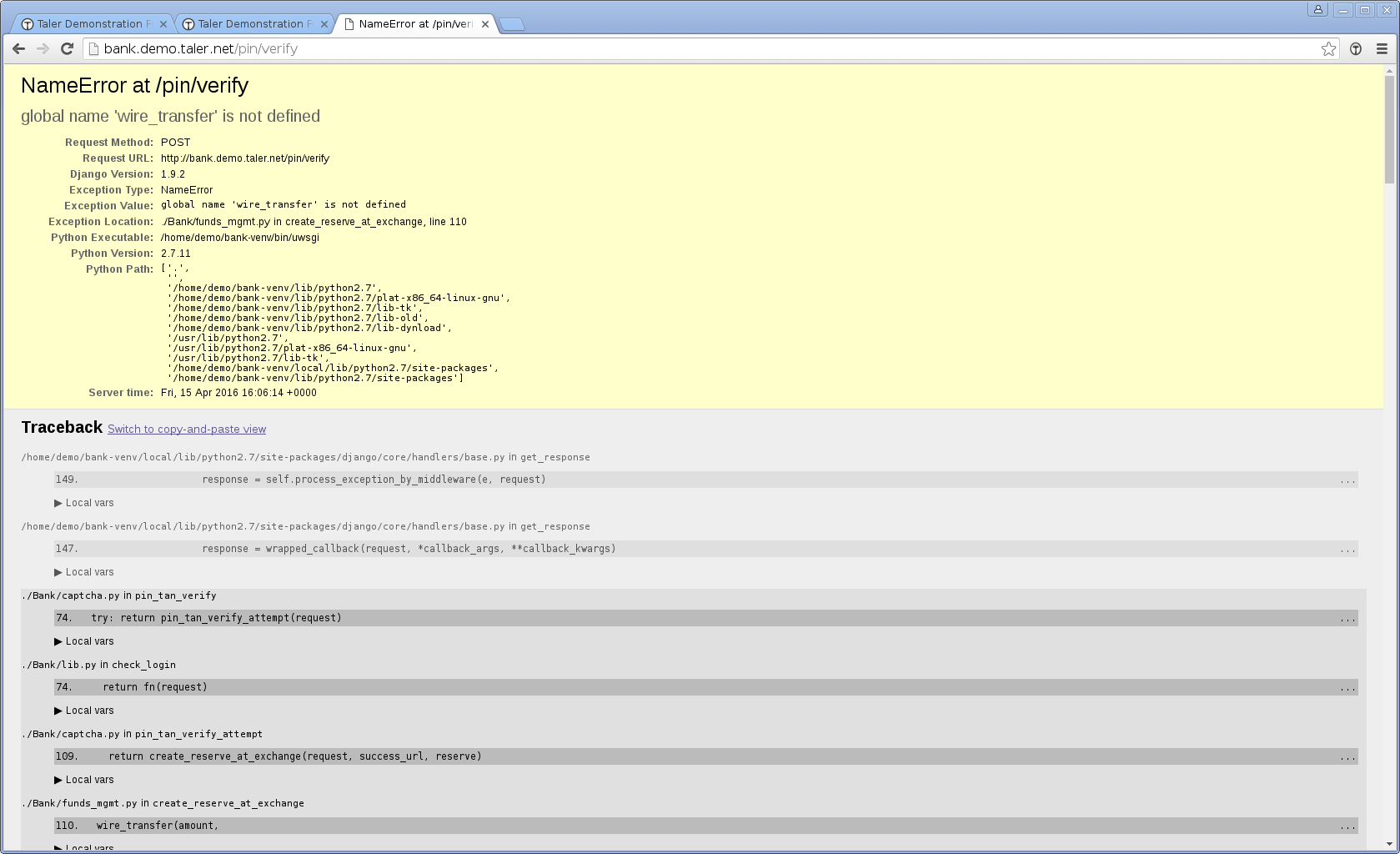The width and height of the screenshot is (1400, 854).
Task: Click the vertical page scrollbar thumb
Action: (1389, 129)
